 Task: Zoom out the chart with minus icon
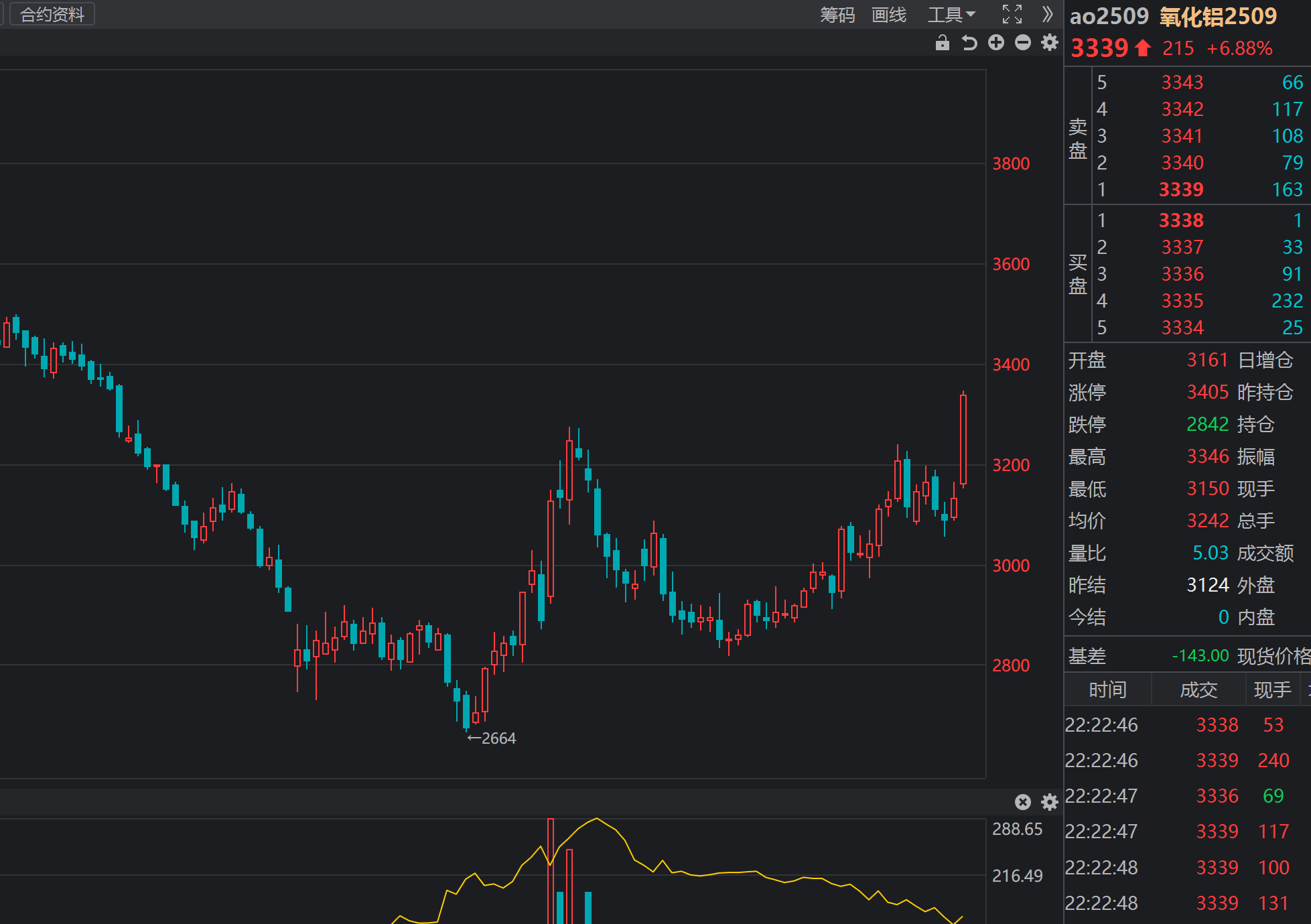point(1023,43)
